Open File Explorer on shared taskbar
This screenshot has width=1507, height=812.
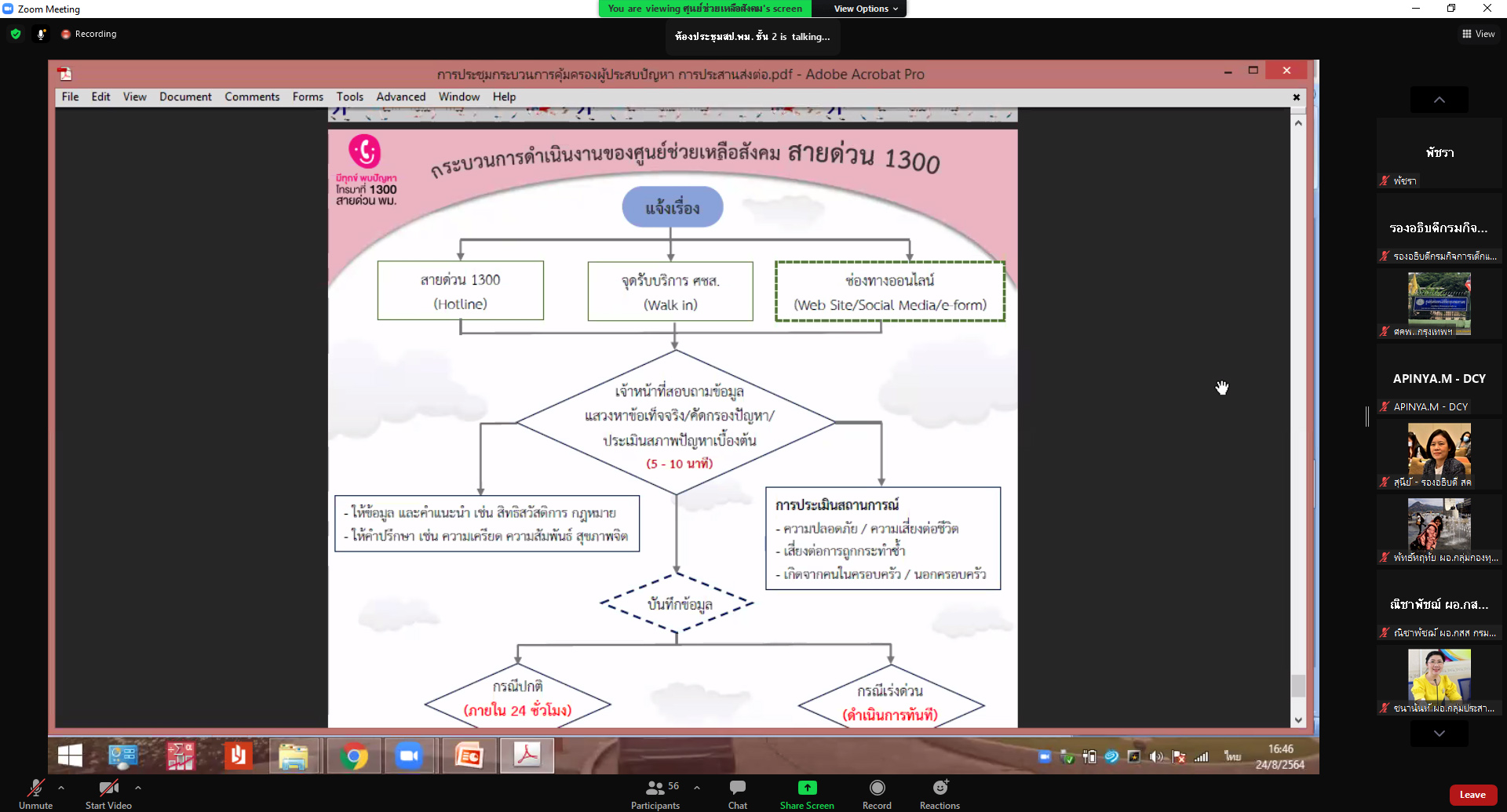(294, 756)
